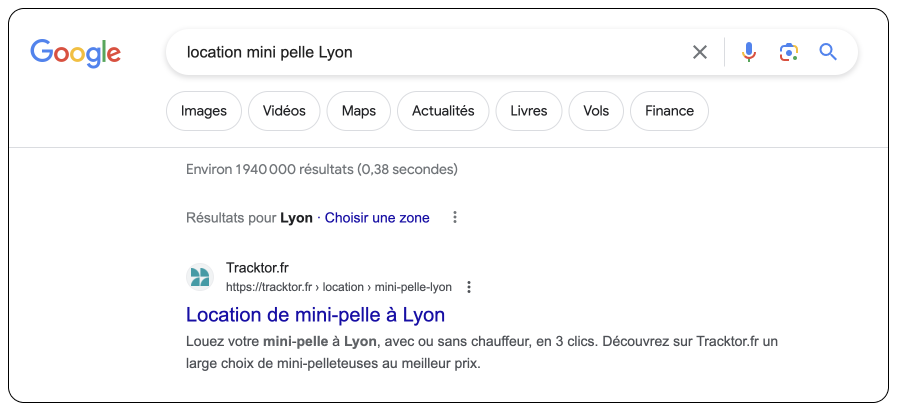Open three-dot menu next to tracktor.fr URL

coord(469,287)
